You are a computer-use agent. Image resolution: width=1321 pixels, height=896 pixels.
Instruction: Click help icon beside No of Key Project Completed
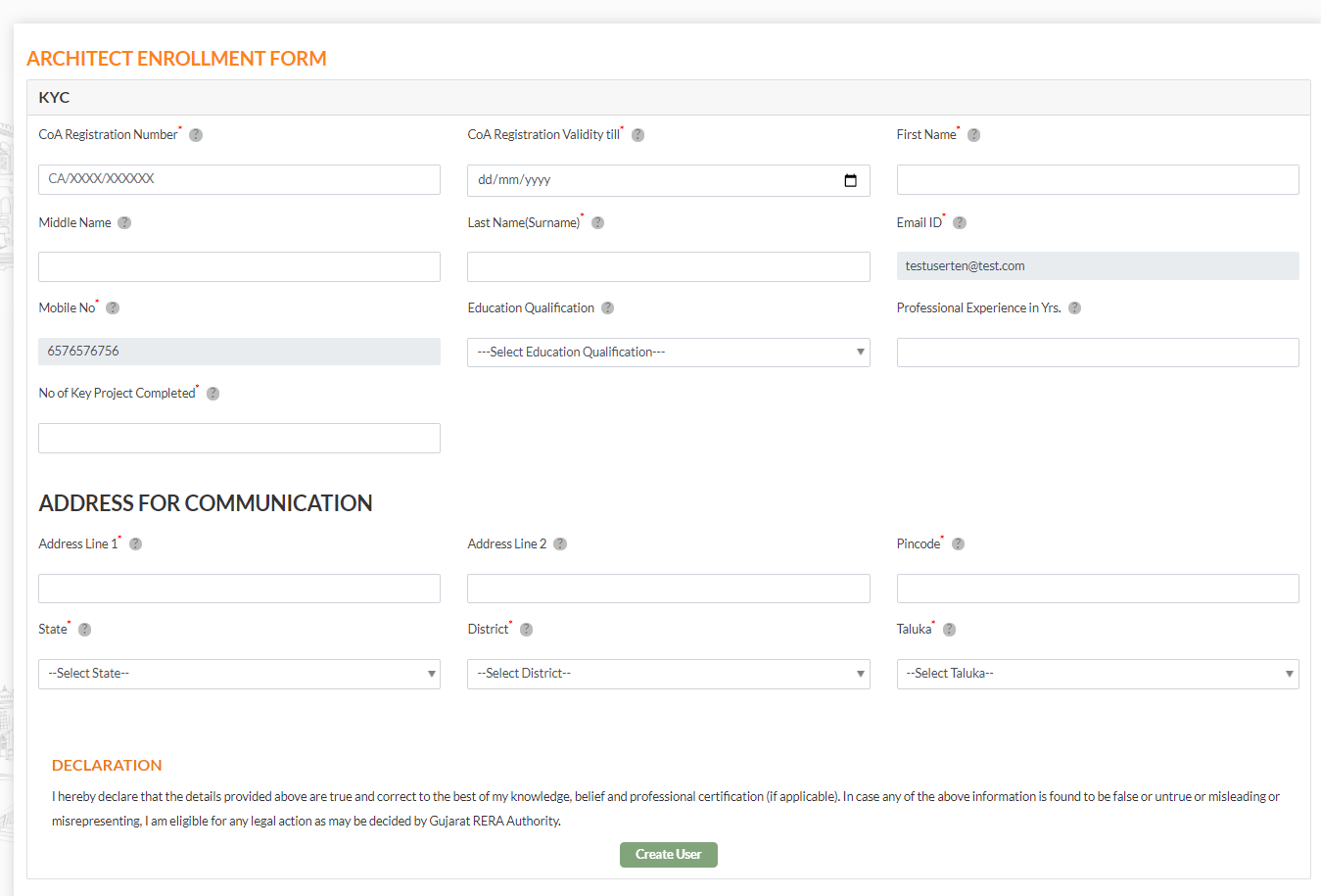212,394
